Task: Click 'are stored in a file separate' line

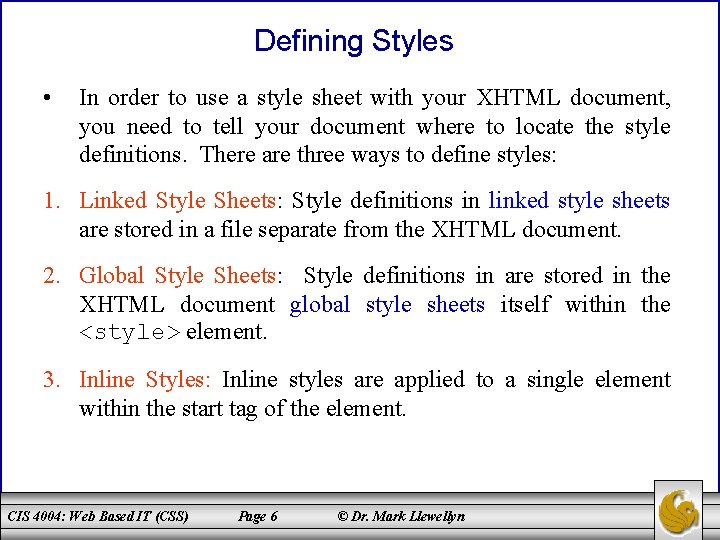Action: click(x=350, y=229)
